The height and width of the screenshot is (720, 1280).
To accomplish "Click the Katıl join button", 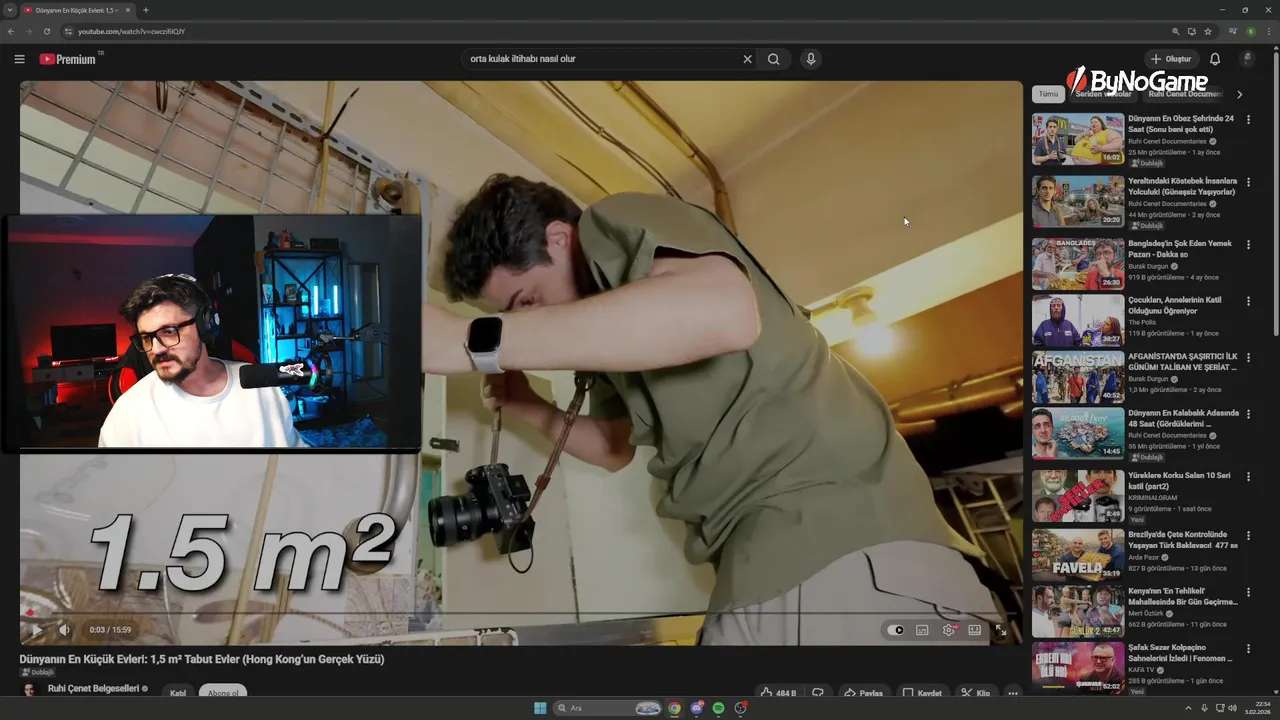I will click(178, 692).
